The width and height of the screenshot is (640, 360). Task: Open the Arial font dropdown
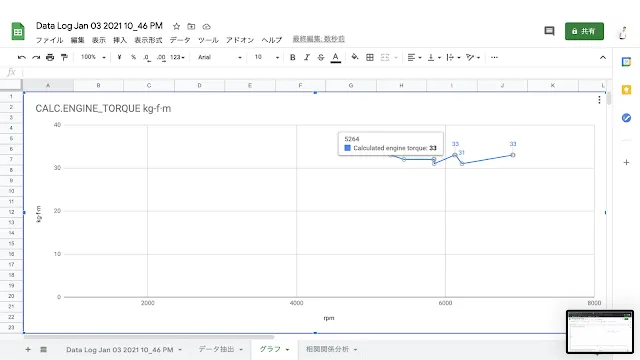220,58
